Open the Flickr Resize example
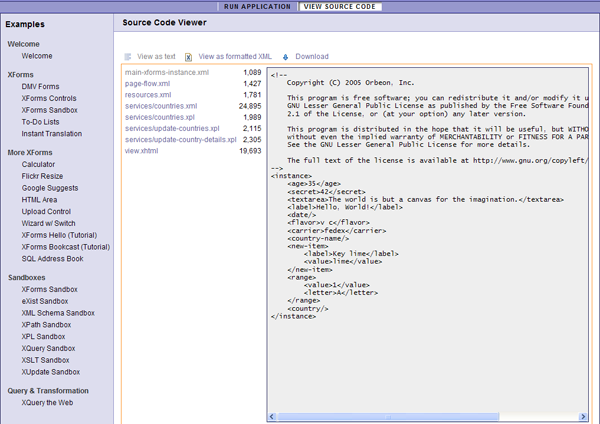This screenshot has width=600, height=424. point(42,176)
